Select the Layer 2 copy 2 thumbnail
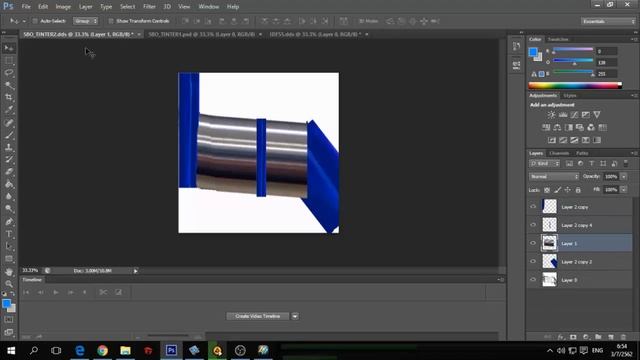The image size is (640, 360). point(549,262)
